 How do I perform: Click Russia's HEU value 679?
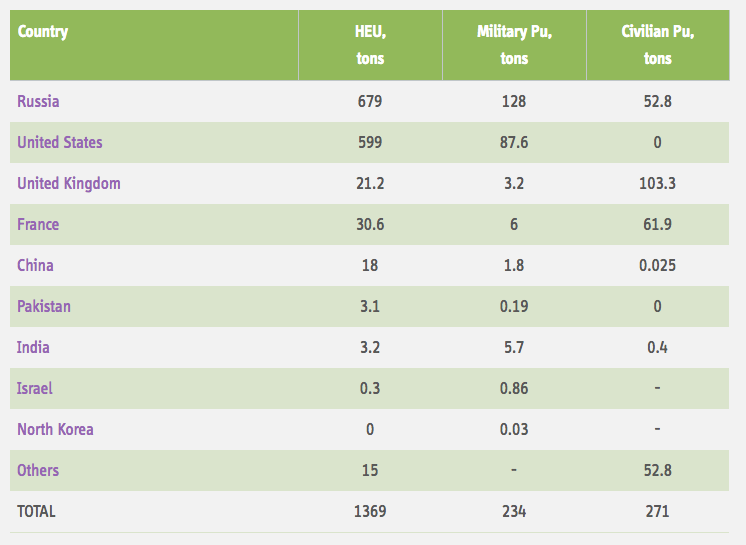[x=370, y=101]
